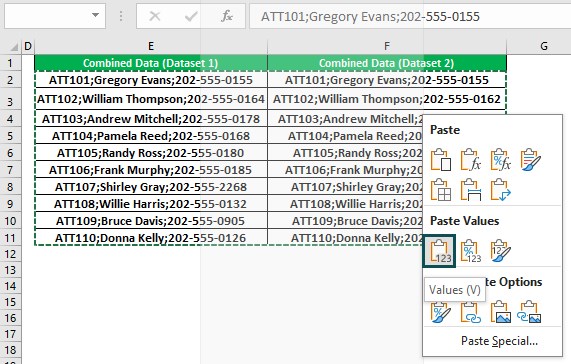The height and width of the screenshot is (364, 571).
Task: Select Keep Source Column Widths icon
Action: pos(470,189)
